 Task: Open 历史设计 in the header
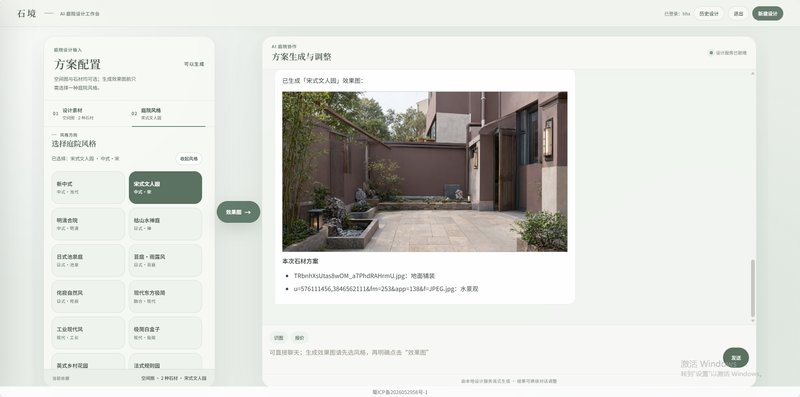pyautogui.click(x=709, y=14)
